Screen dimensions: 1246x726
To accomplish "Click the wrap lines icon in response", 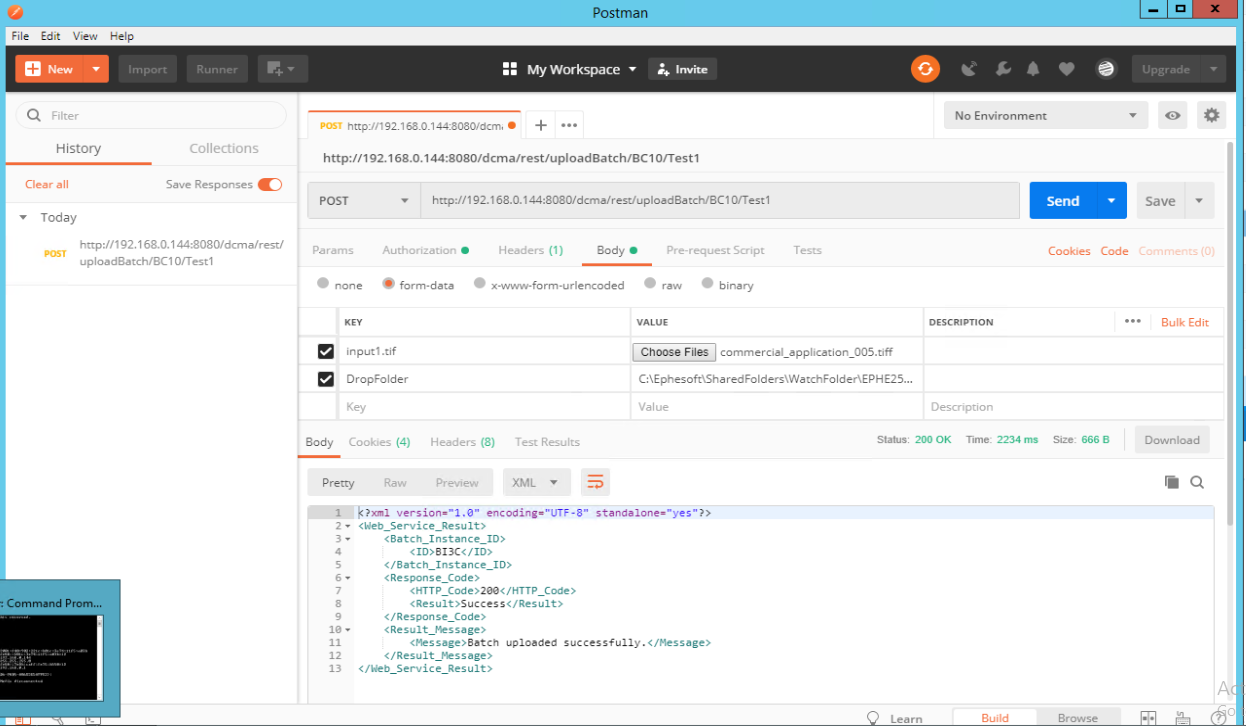I will [595, 482].
